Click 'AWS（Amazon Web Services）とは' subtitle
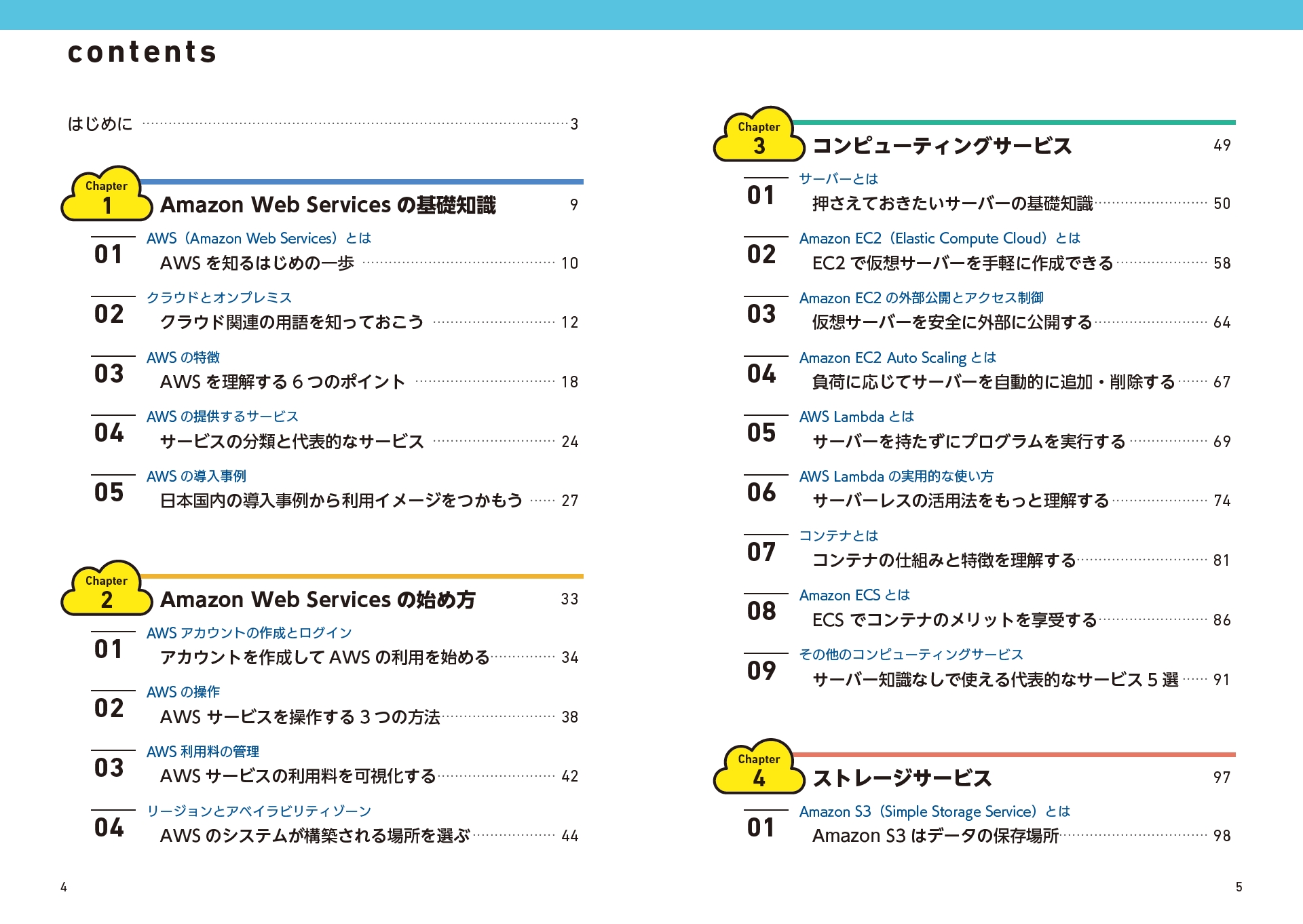Viewport: 1303px width, 924px height. pyautogui.click(x=259, y=238)
